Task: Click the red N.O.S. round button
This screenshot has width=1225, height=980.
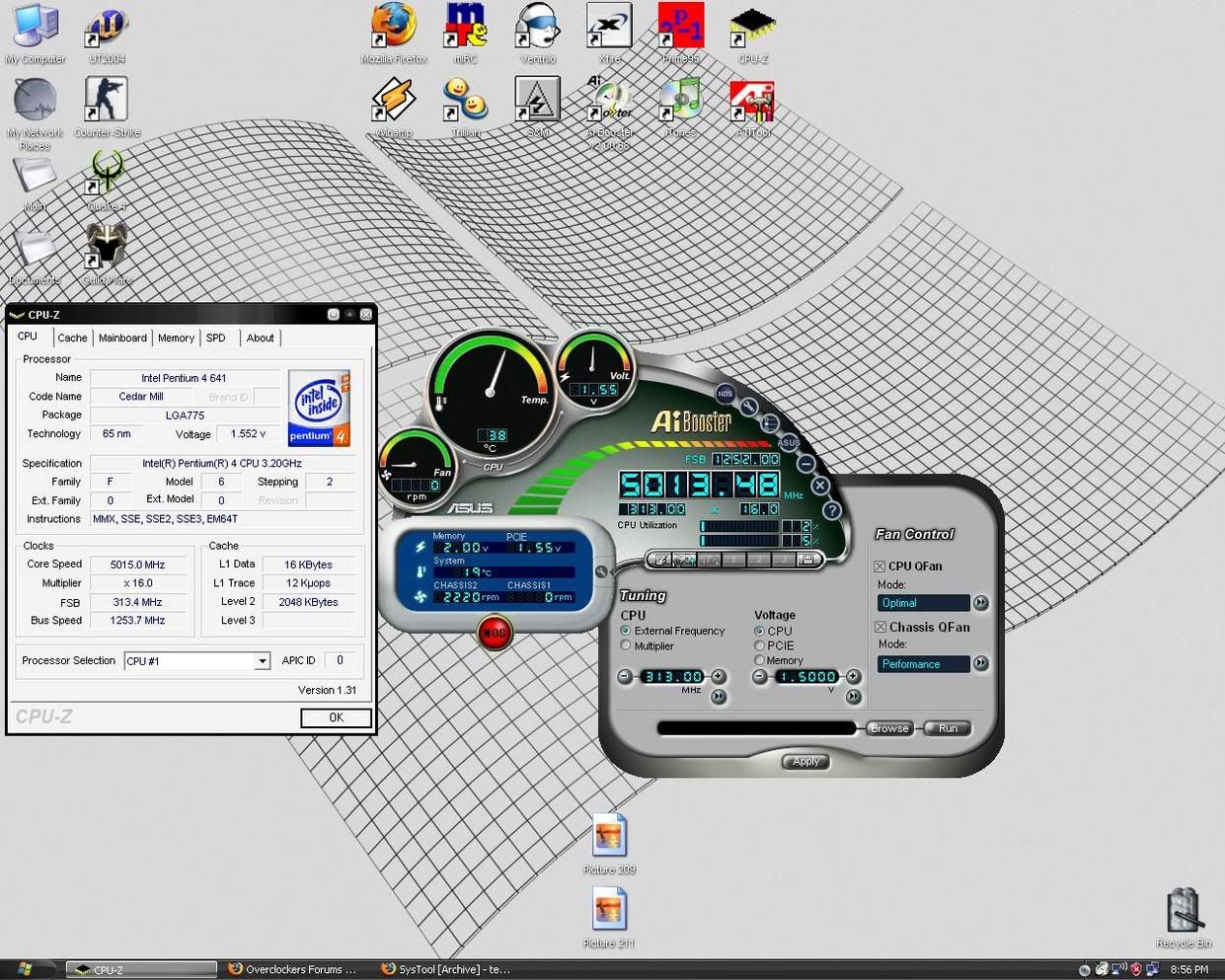Action: coord(495,633)
